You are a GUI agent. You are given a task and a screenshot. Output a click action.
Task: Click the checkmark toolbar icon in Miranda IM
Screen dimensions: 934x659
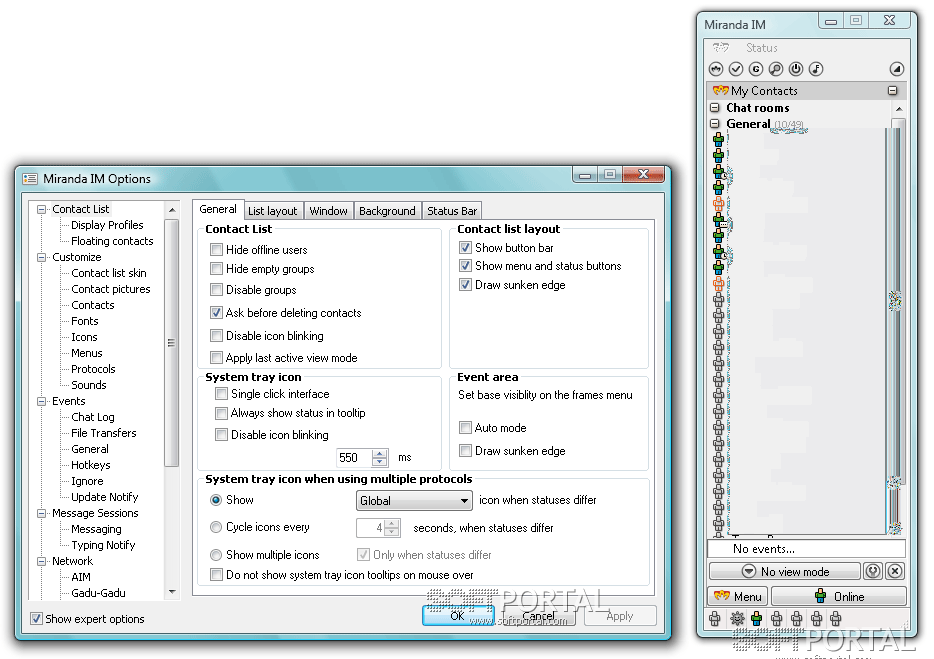tap(736, 69)
